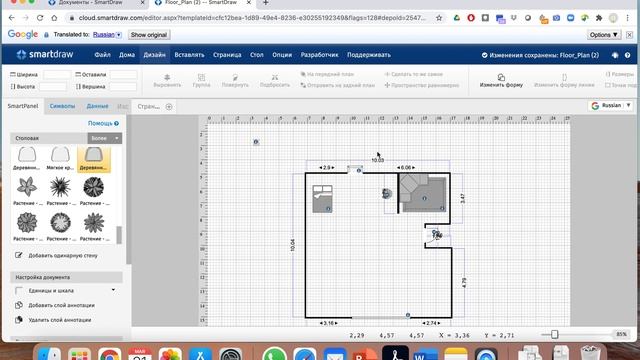Switch to the SmartPanel tab

(23, 106)
